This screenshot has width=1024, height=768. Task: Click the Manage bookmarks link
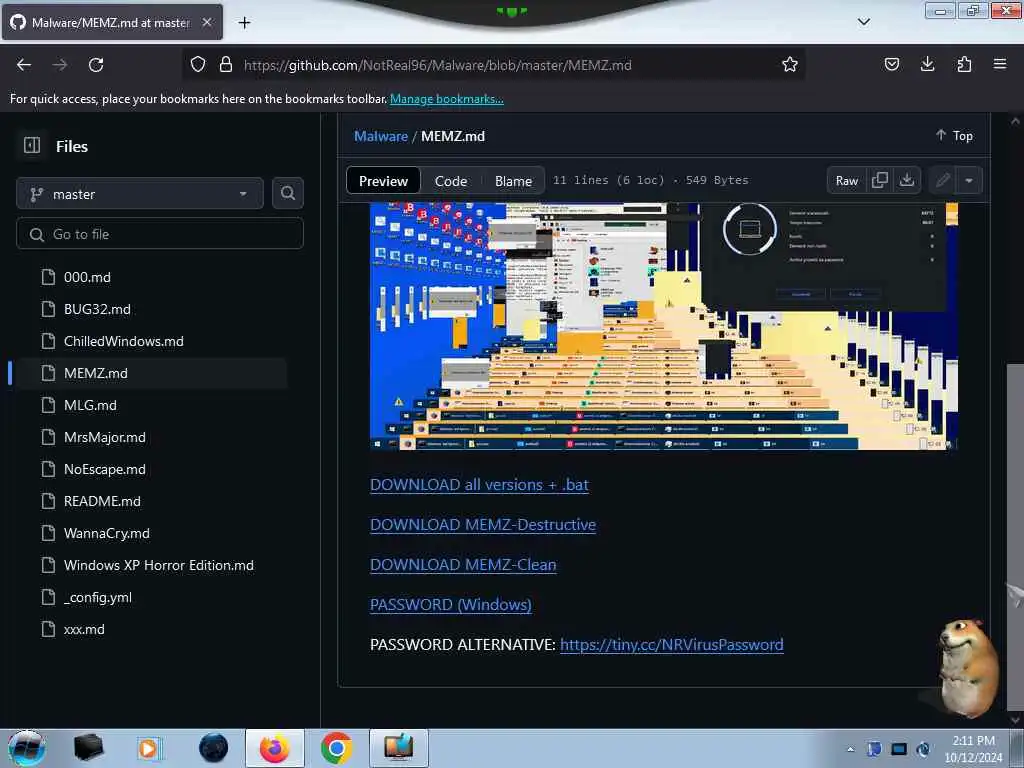coord(447,99)
